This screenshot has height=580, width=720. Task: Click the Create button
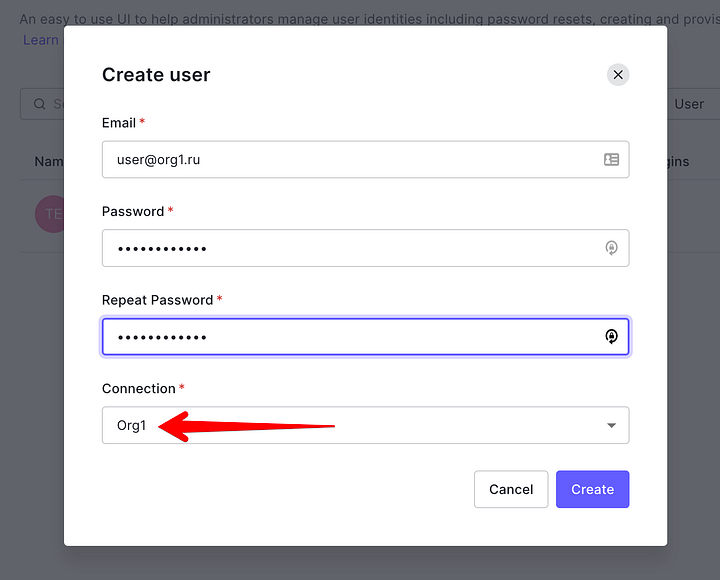coord(592,489)
